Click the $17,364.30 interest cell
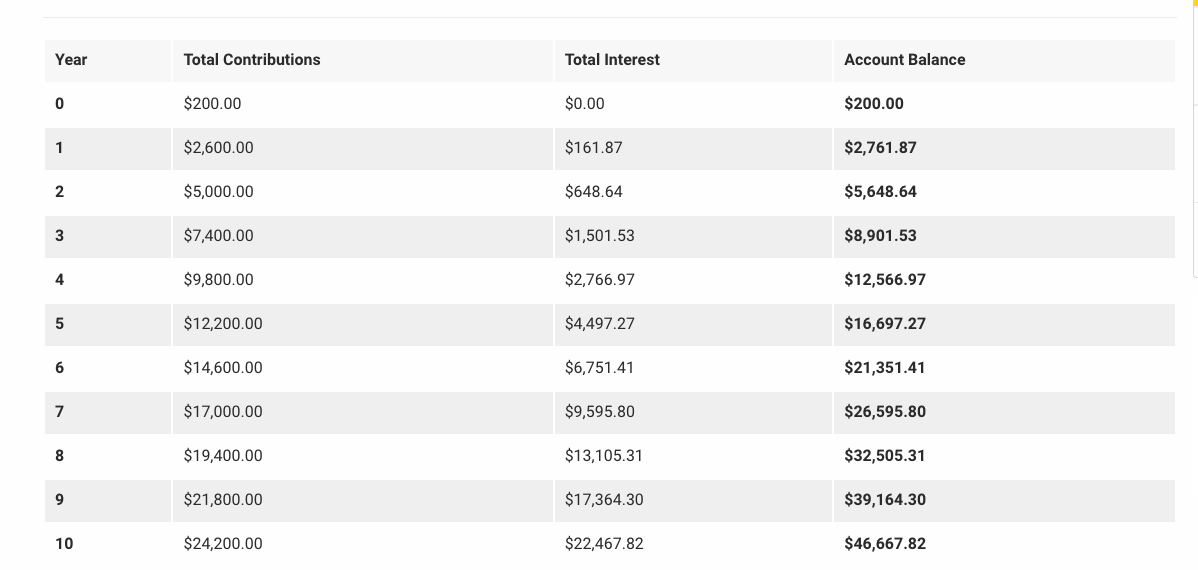The width and height of the screenshot is (1198, 570). tap(604, 500)
